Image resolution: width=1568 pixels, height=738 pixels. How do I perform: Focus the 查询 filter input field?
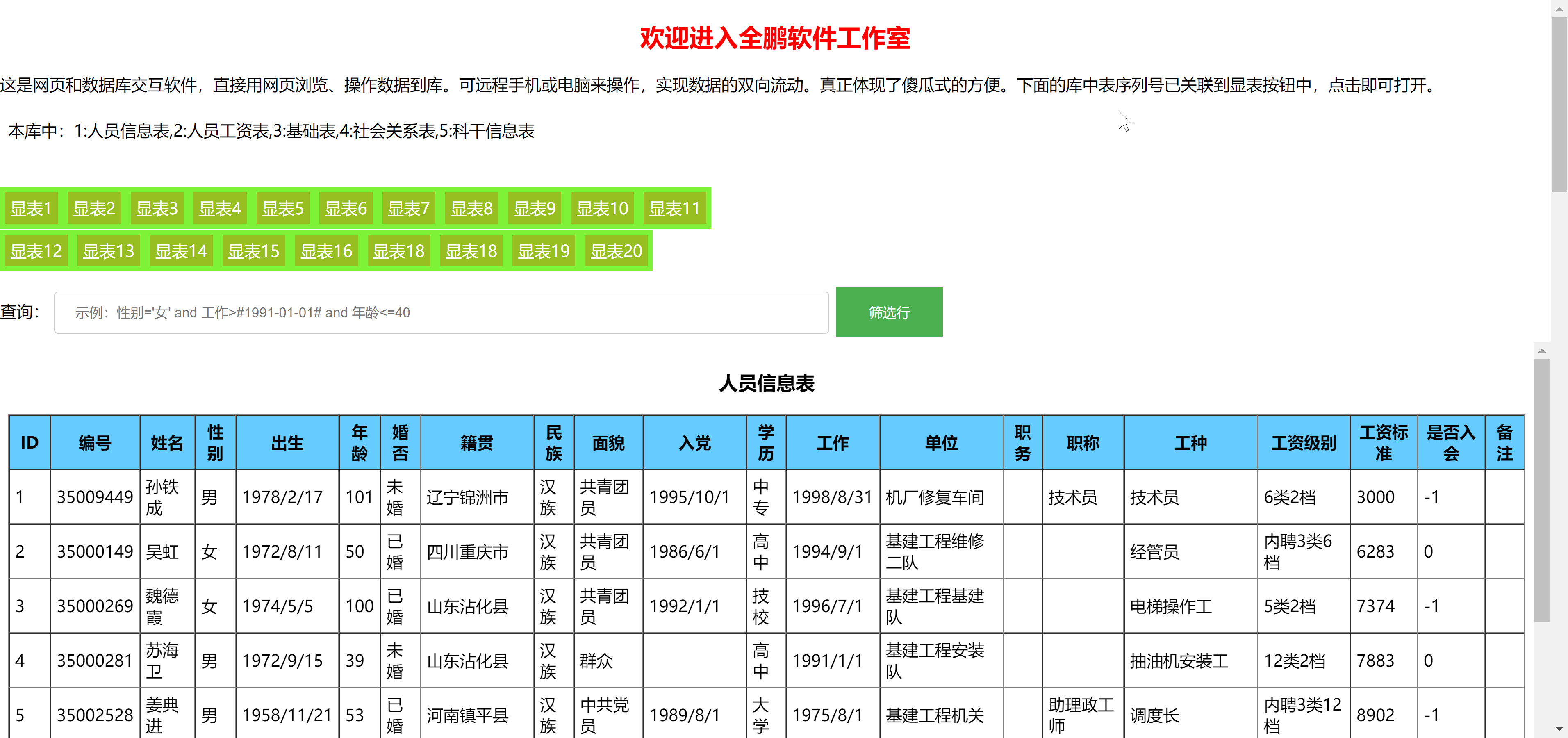[441, 312]
